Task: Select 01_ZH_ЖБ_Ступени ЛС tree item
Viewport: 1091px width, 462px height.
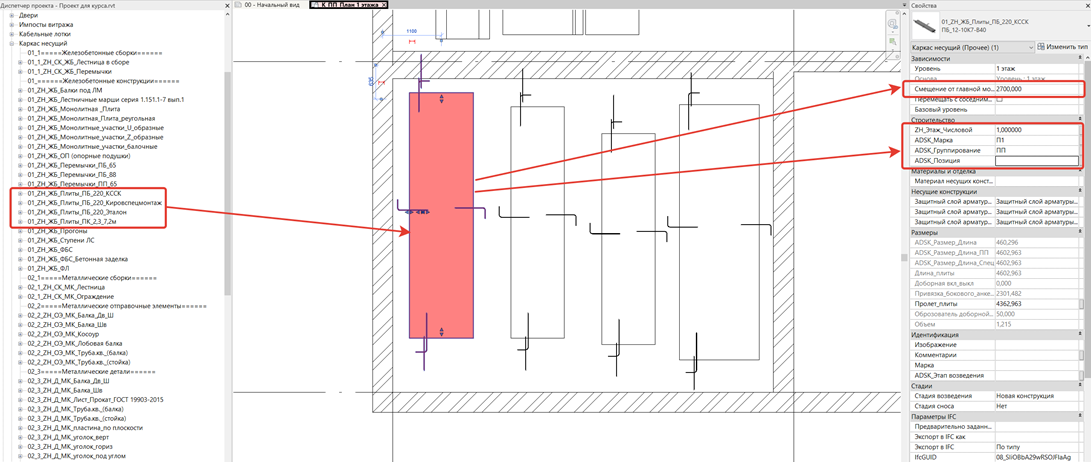Action: pyautogui.click(x=61, y=240)
